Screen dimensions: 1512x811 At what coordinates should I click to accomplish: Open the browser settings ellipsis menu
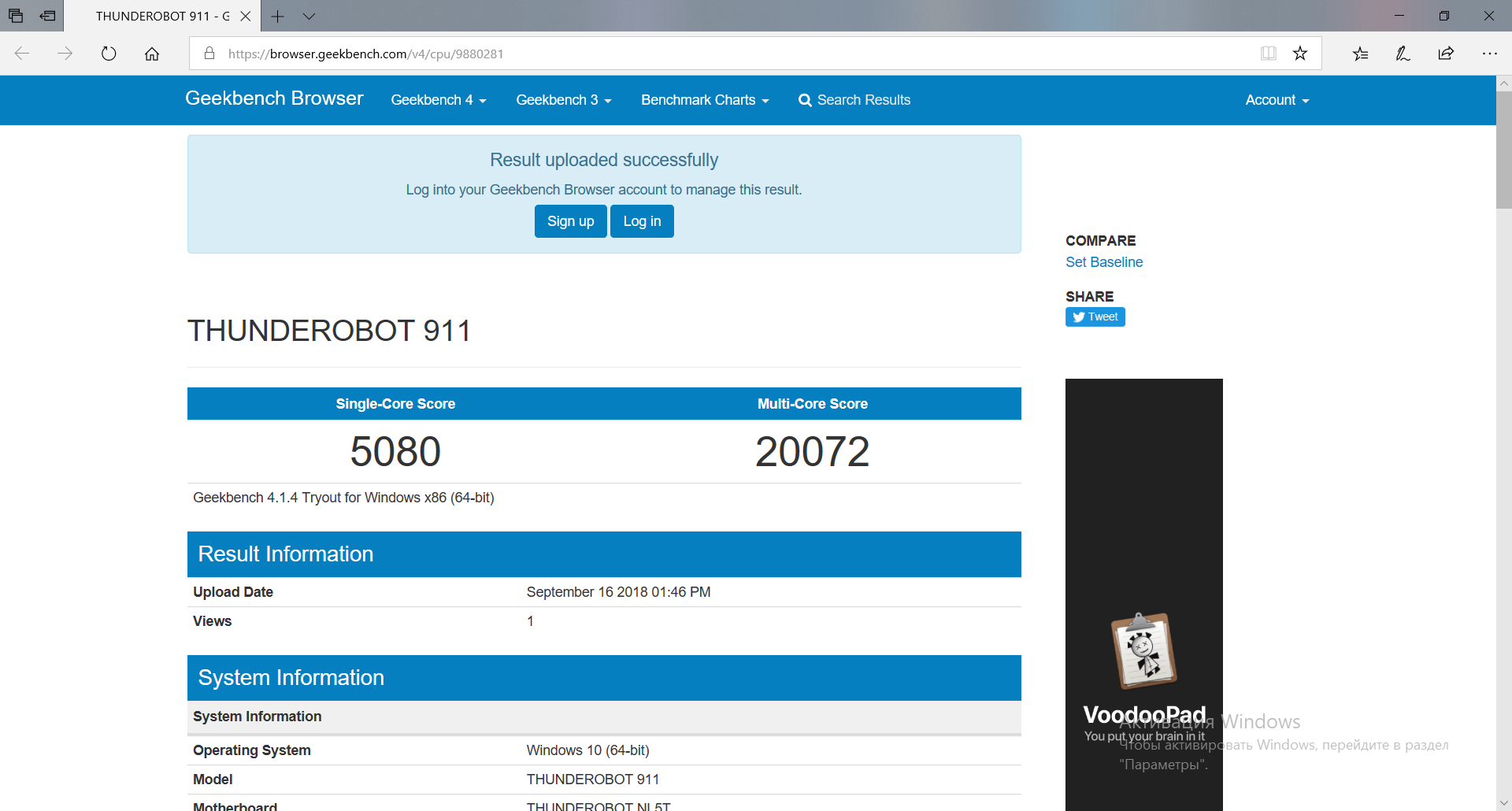pos(1489,54)
